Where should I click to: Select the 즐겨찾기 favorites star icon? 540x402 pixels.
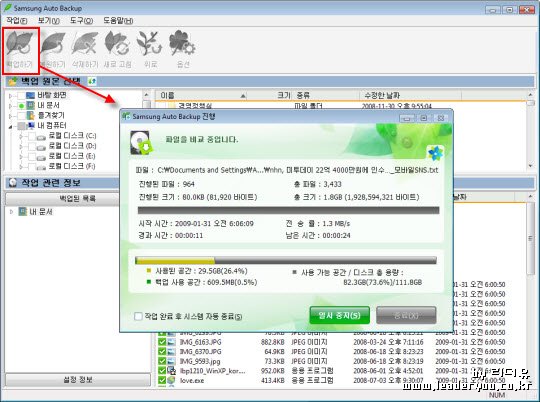(30, 115)
